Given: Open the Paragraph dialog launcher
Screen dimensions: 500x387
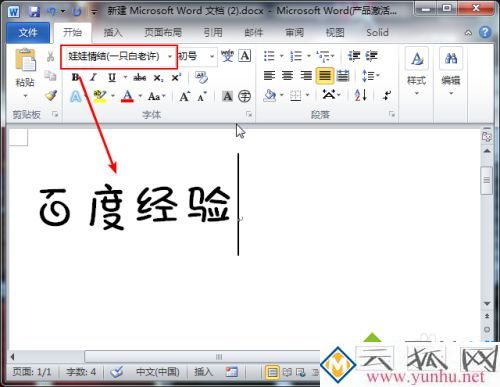Looking at the screenshot, I should [392, 115].
